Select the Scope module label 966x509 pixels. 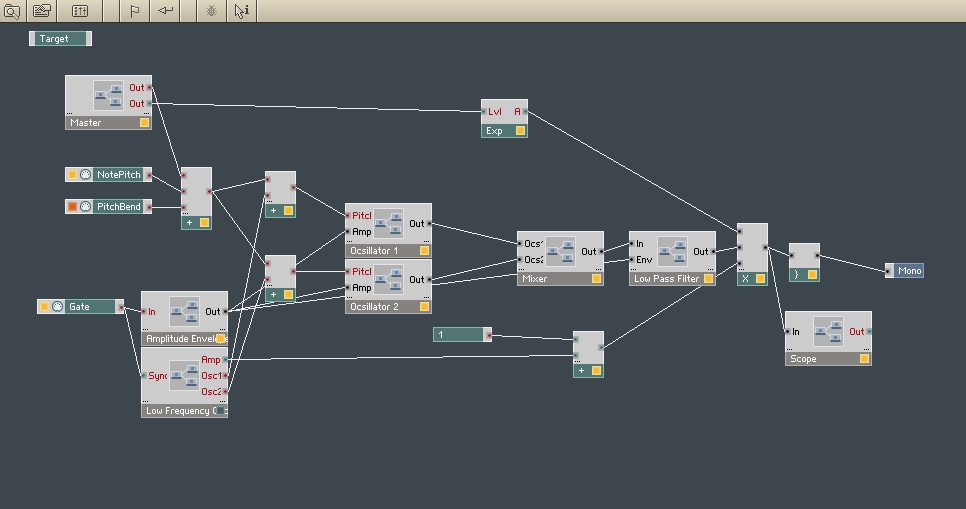pyautogui.click(x=803, y=359)
